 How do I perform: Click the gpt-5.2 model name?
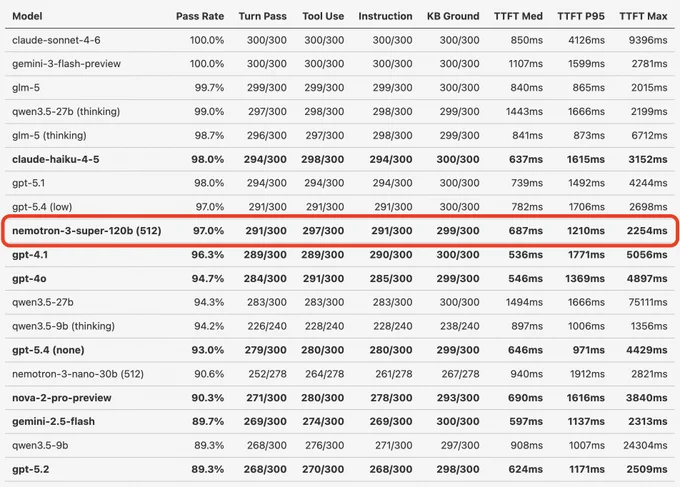(30, 469)
